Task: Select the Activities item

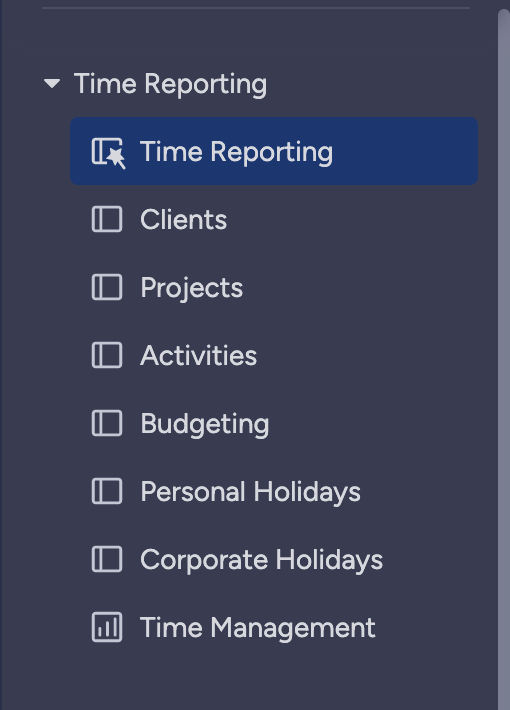Action: pyautogui.click(x=198, y=355)
